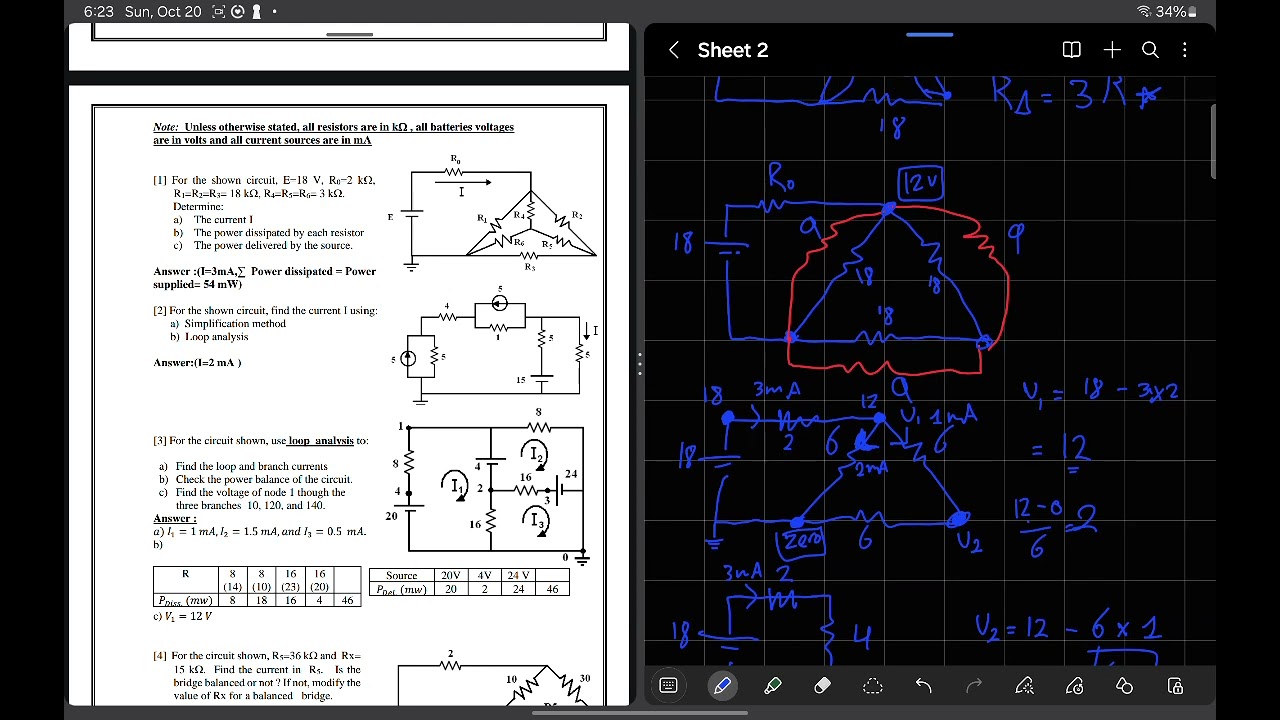Tap the 34% battery indicator
Image resolution: width=1280 pixels, height=720 pixels.
pos(1176,12)
